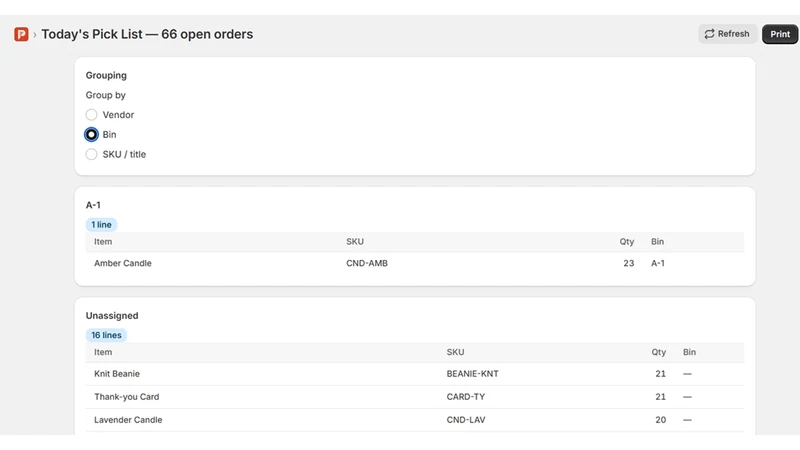800x450 pixels.
Task: Select the SKU / title radio button
Action: 91,154
